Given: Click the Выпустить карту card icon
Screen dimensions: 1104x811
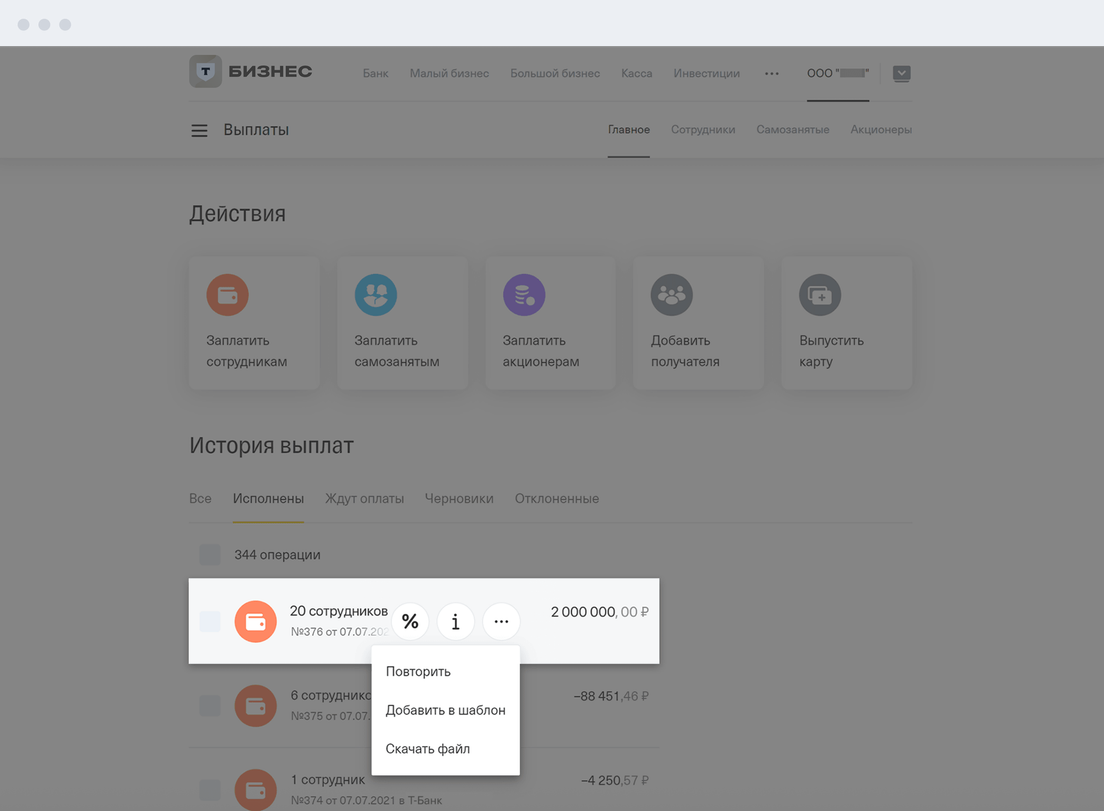Looking at the screenshot, I should click(x=820, y=295).
